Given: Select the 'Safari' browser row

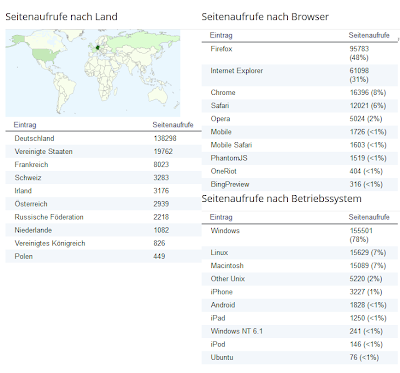Looking at the screenshot, I should [300, 106].
